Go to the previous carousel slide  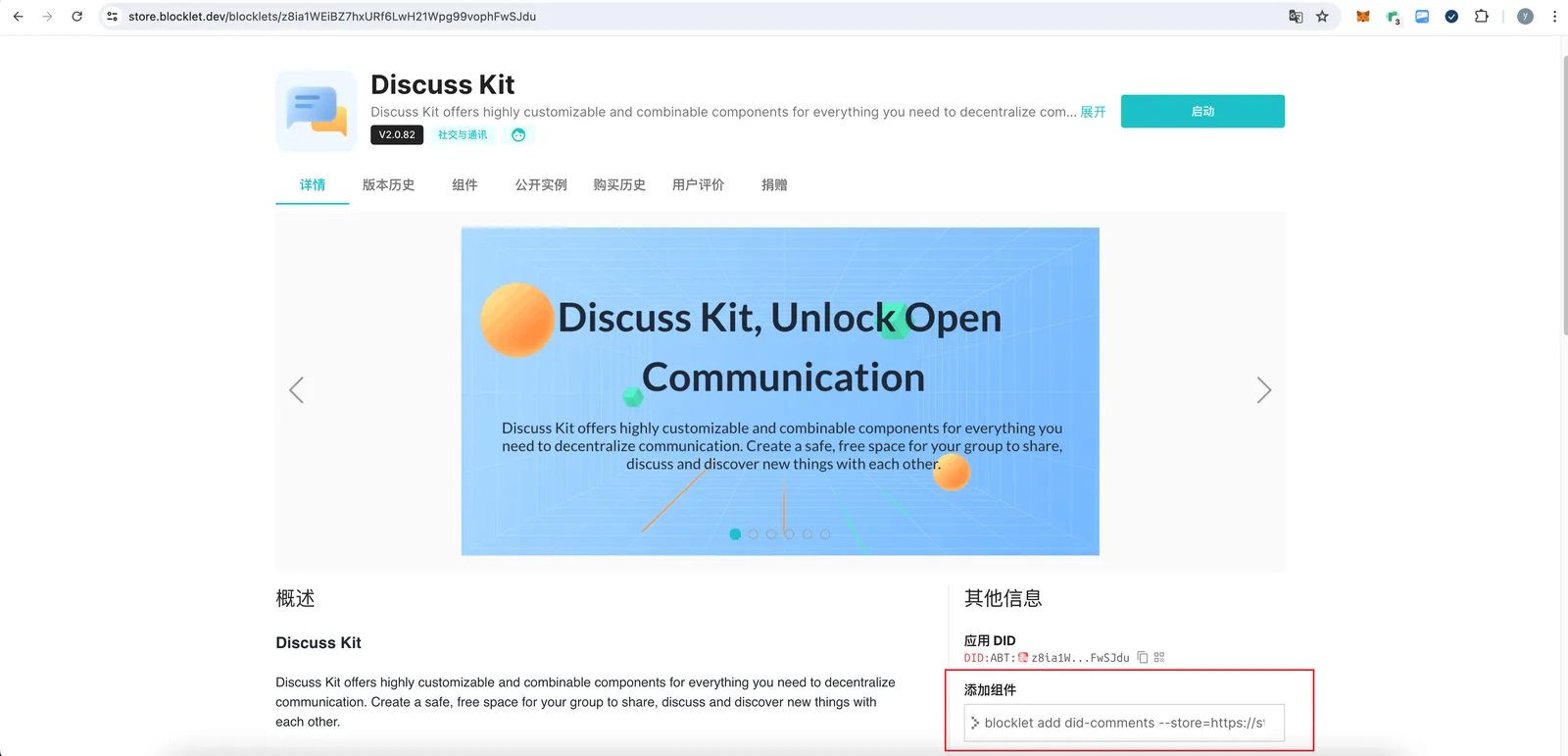297,390
